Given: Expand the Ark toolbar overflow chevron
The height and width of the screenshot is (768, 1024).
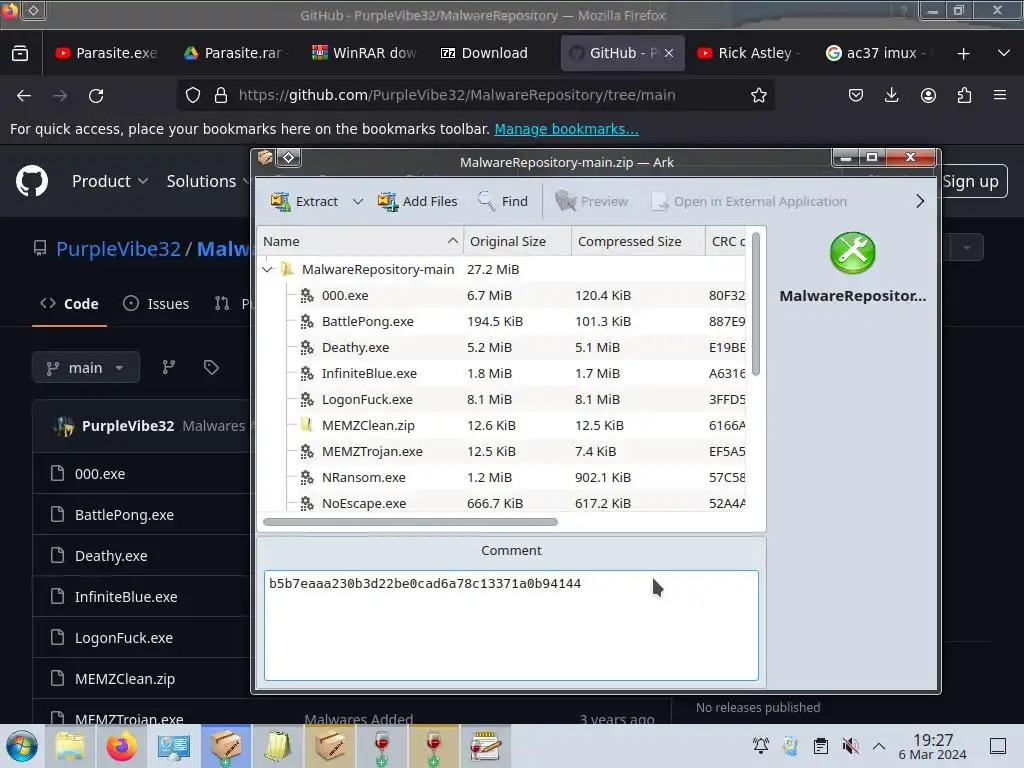Looking at the screenshot, I should pos(920,201).
